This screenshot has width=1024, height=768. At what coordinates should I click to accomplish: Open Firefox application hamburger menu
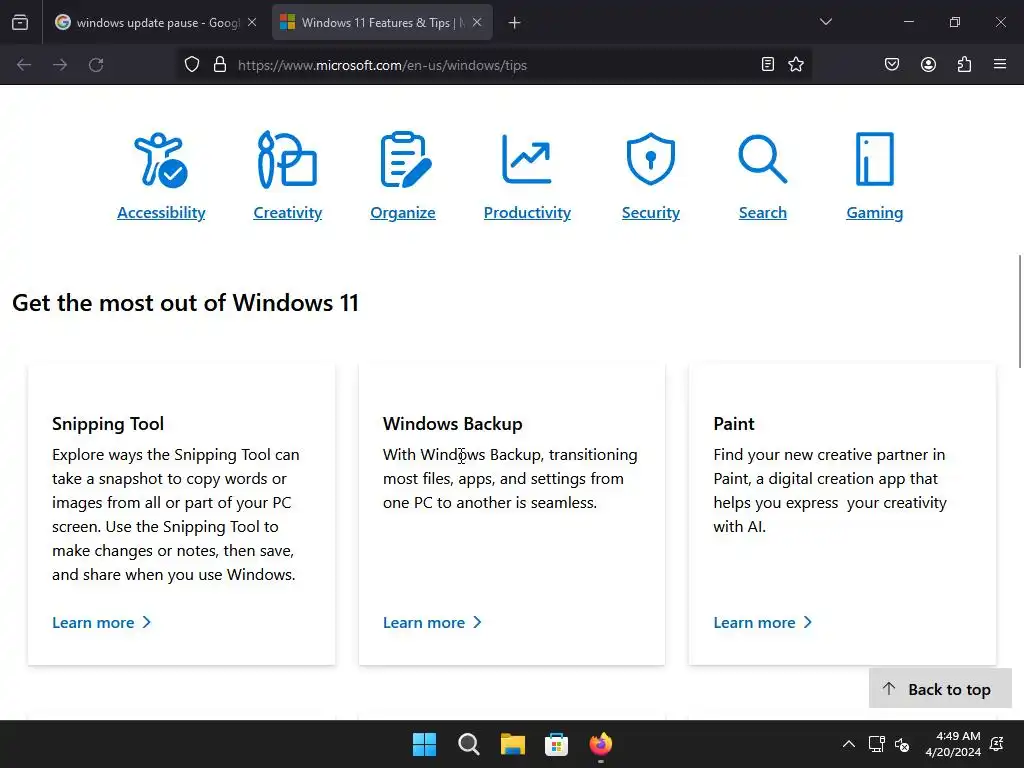pos(1000,64)
